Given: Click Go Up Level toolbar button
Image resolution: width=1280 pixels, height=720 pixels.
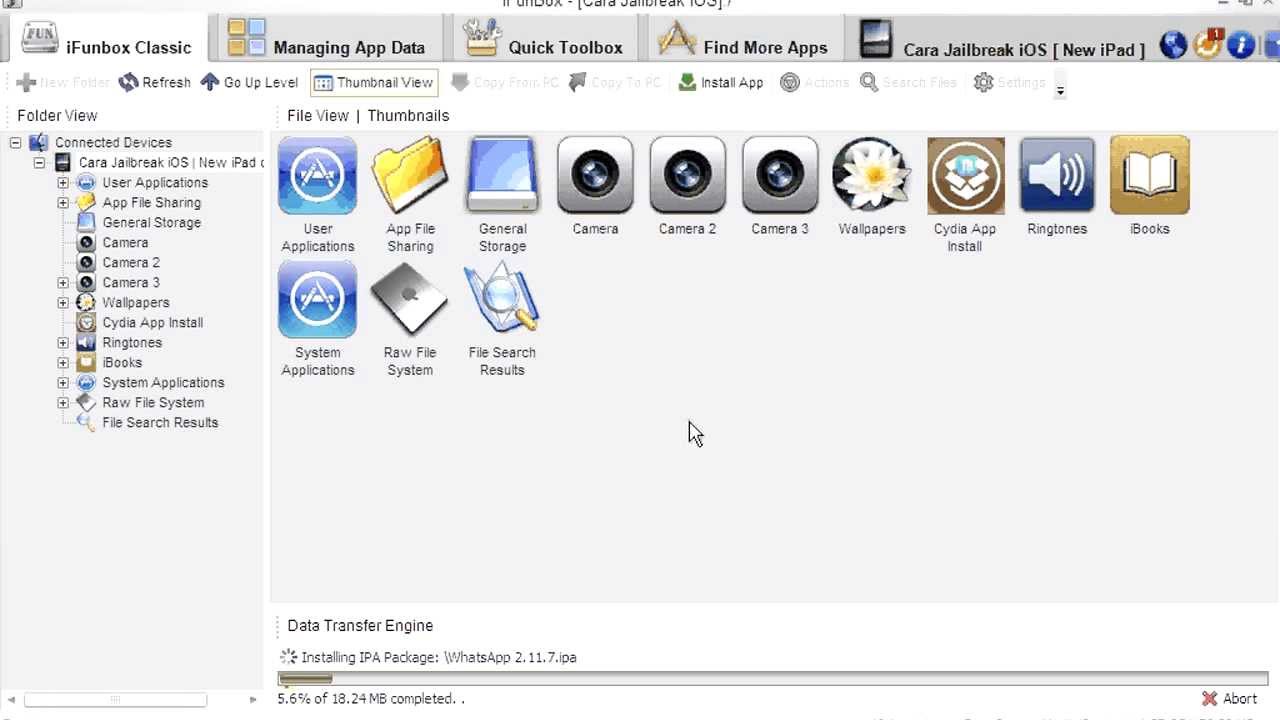Looking at the screenshot, I should tap(249, 82).
